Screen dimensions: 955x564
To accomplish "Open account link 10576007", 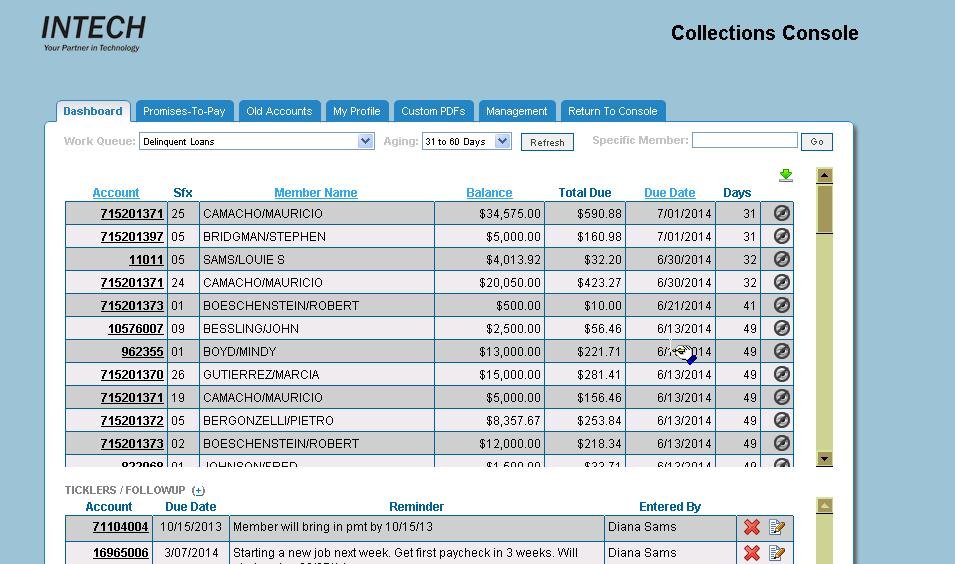I will click(x=135, y=329).
